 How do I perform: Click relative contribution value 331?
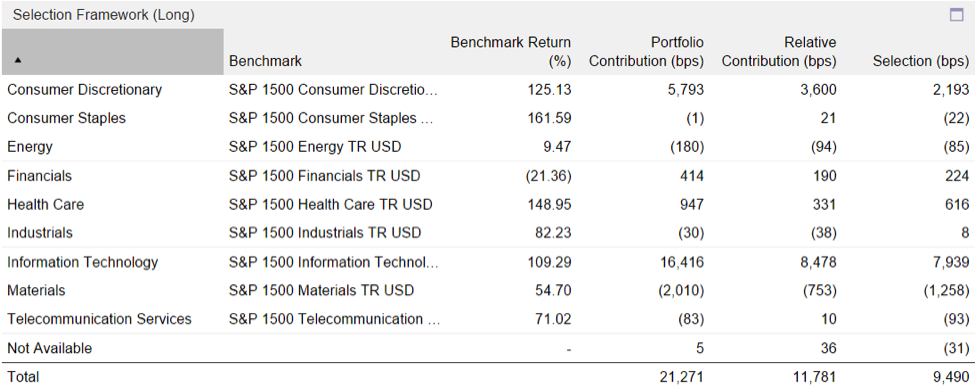pyautogui.click(x=824, y=204)
